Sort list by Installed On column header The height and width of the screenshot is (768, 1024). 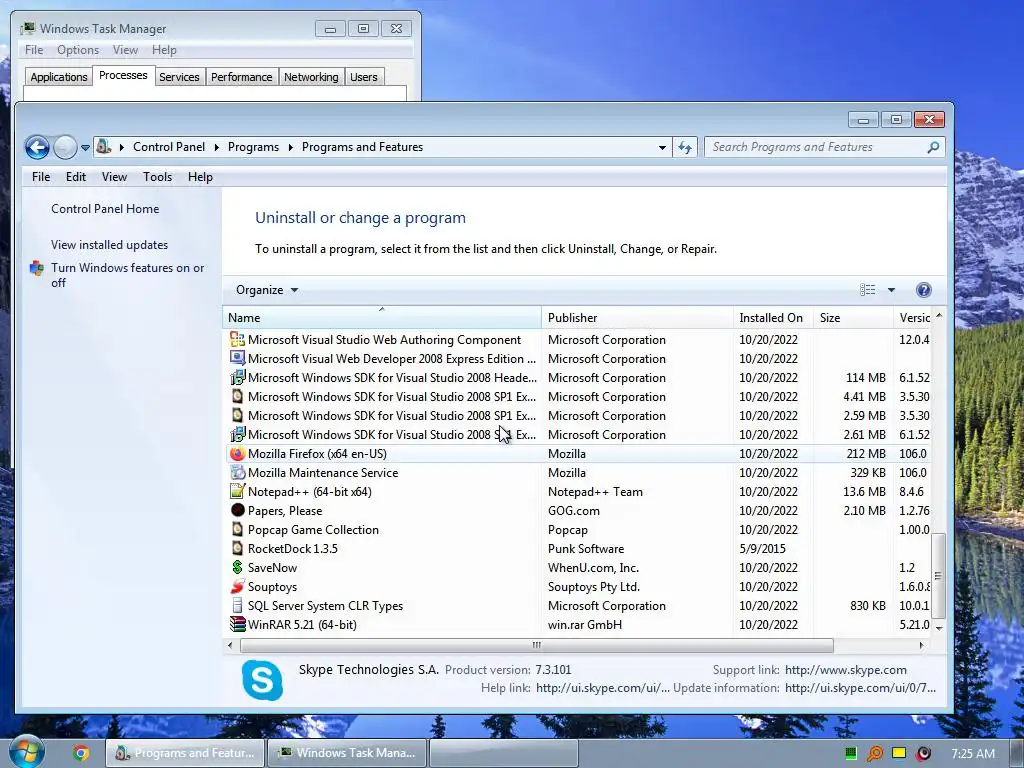[773, 318]
